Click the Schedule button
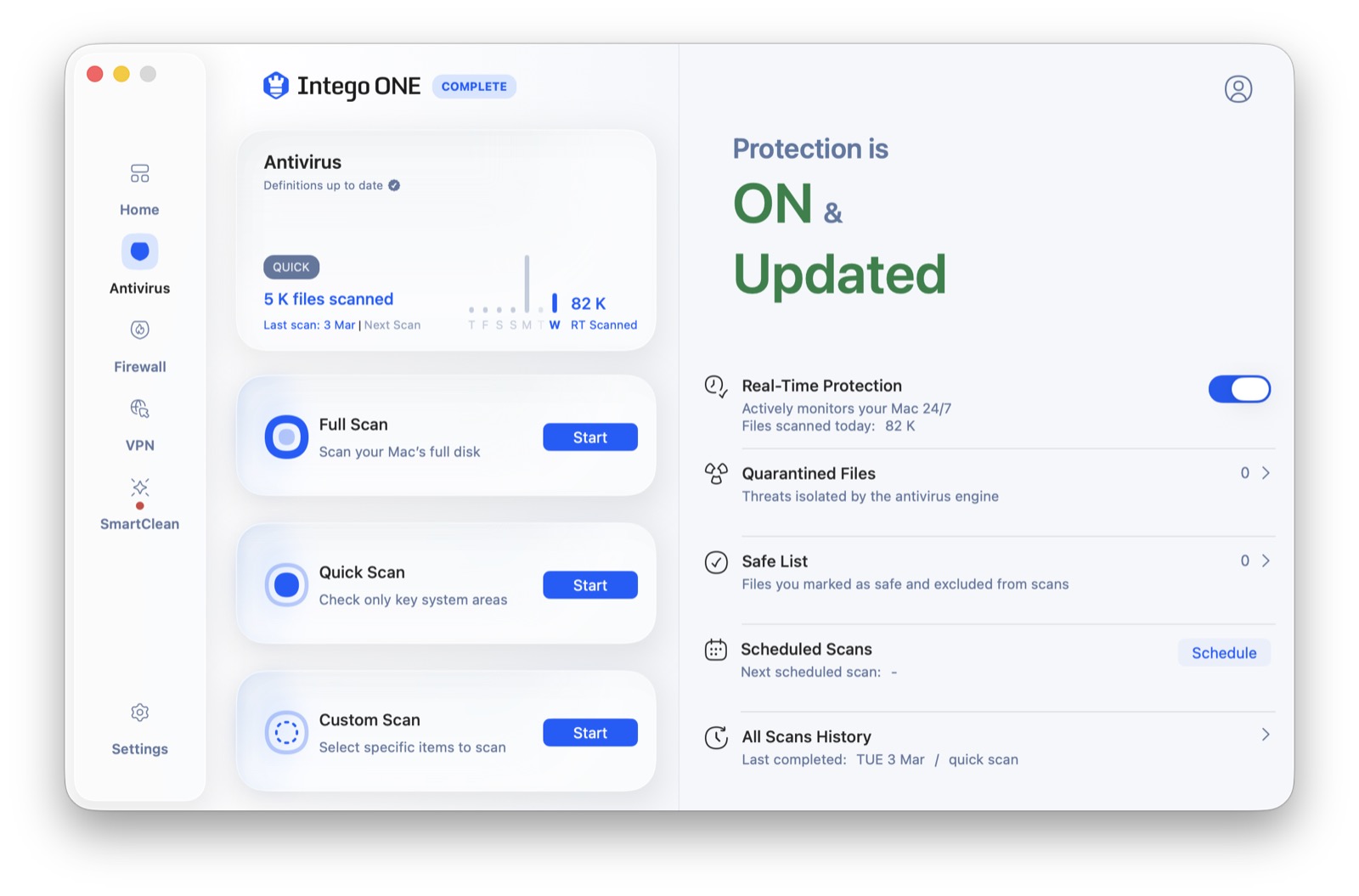 1224,652
